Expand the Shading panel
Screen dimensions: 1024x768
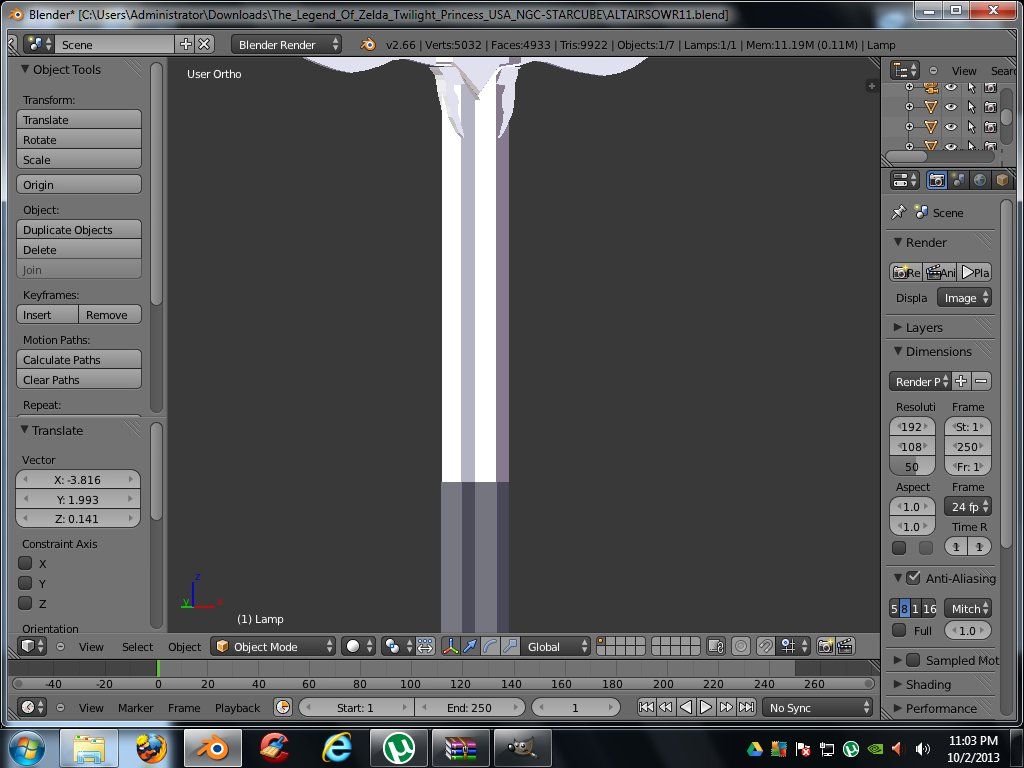(927, 684)
